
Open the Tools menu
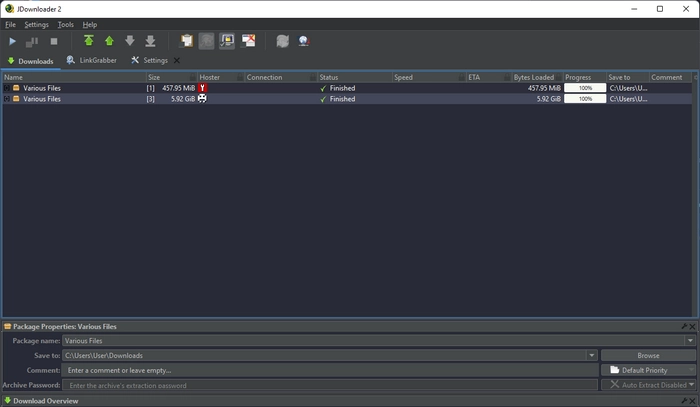[x=66, y=25]
